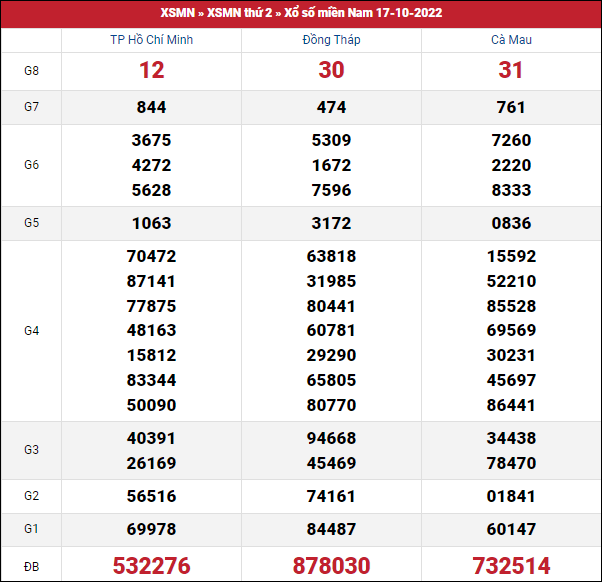Click the XSMN link in the header
This screenshot has height=582, width=602.
[x=177, y=13]
